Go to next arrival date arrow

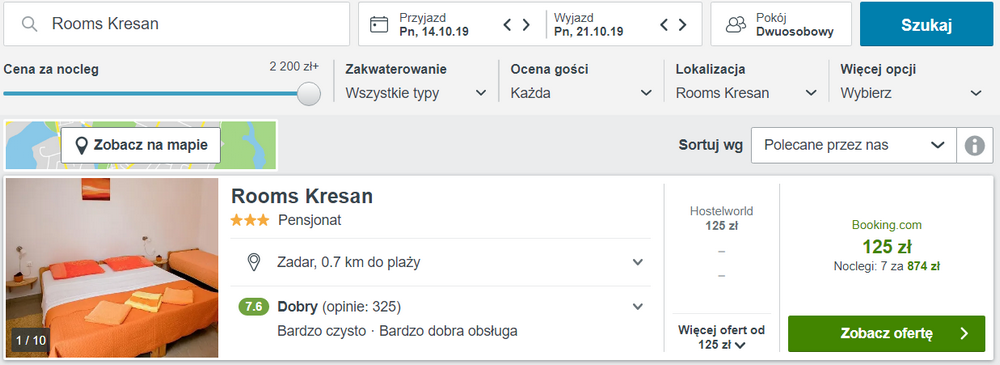click(526, 25)
